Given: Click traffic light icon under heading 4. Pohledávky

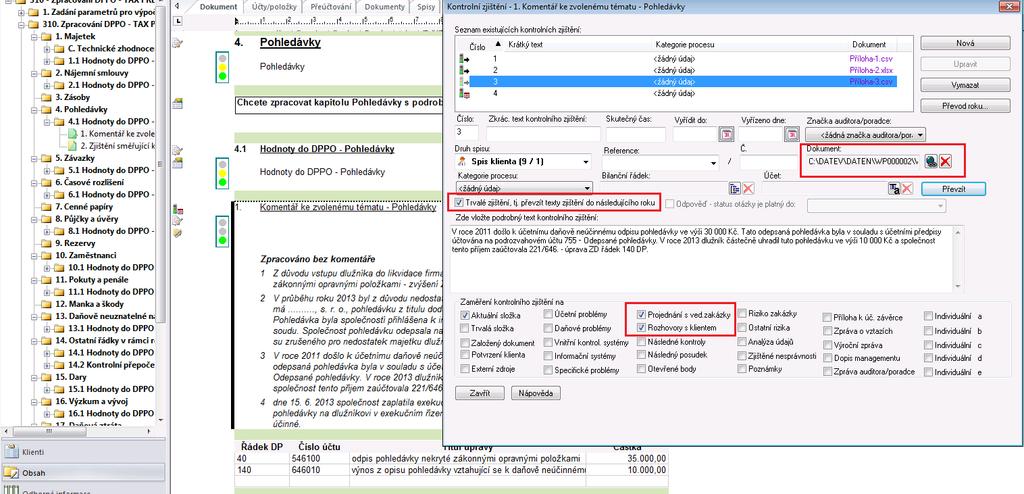Looking at the screenshot, I should (x=222, y=67).
